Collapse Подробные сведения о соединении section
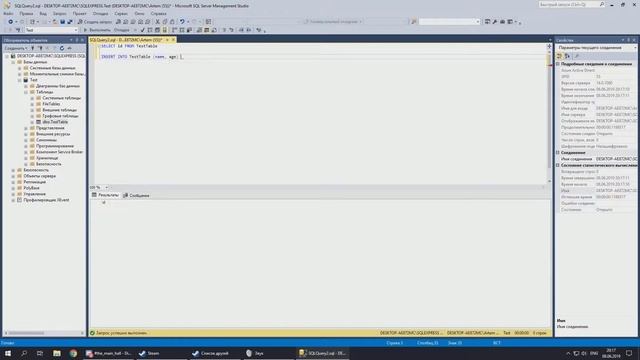Image resolution: width=640 pixels, height=360 pixels. tap(558, 64)
